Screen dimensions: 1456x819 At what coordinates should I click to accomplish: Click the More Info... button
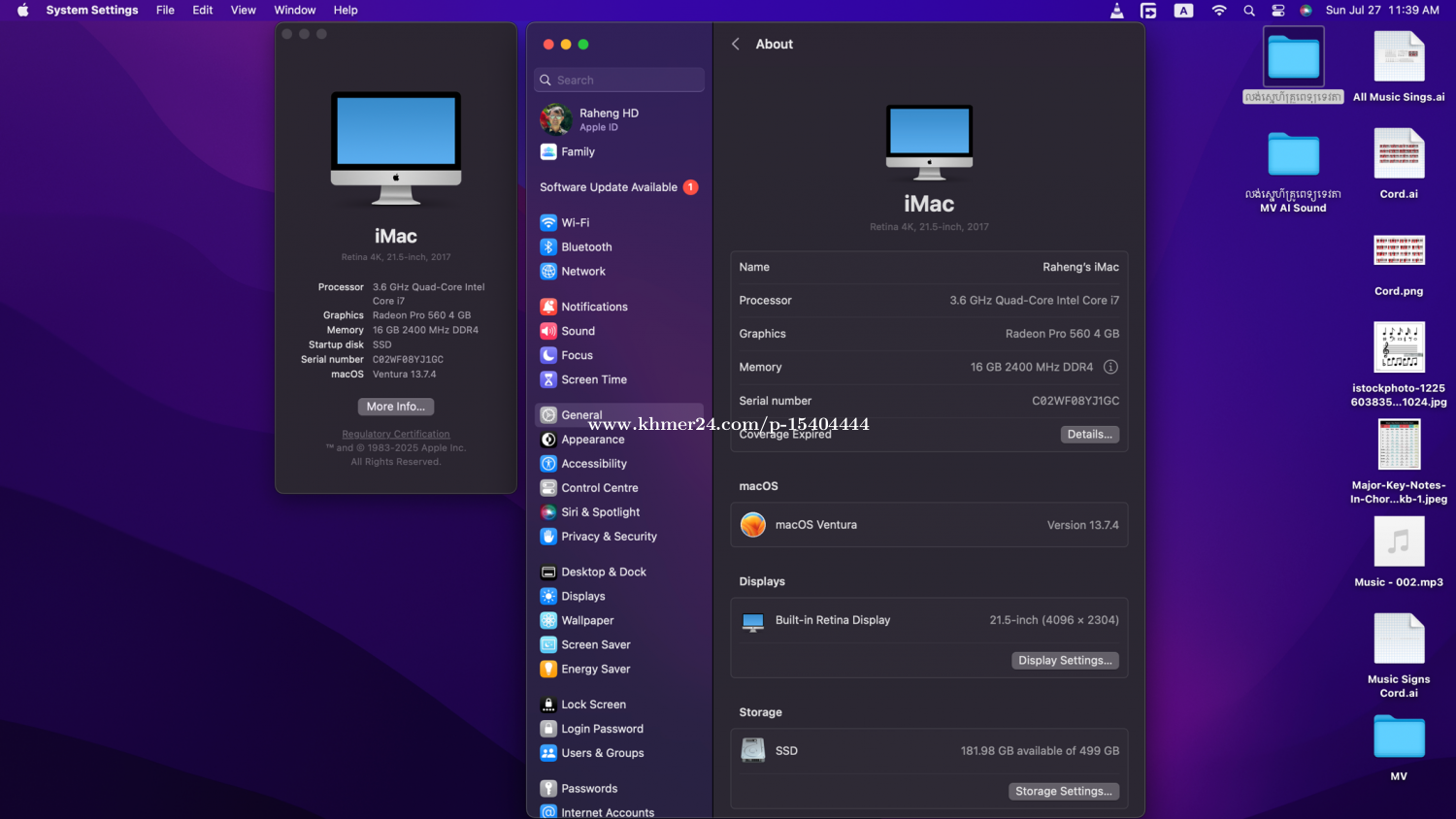[395, 407]
